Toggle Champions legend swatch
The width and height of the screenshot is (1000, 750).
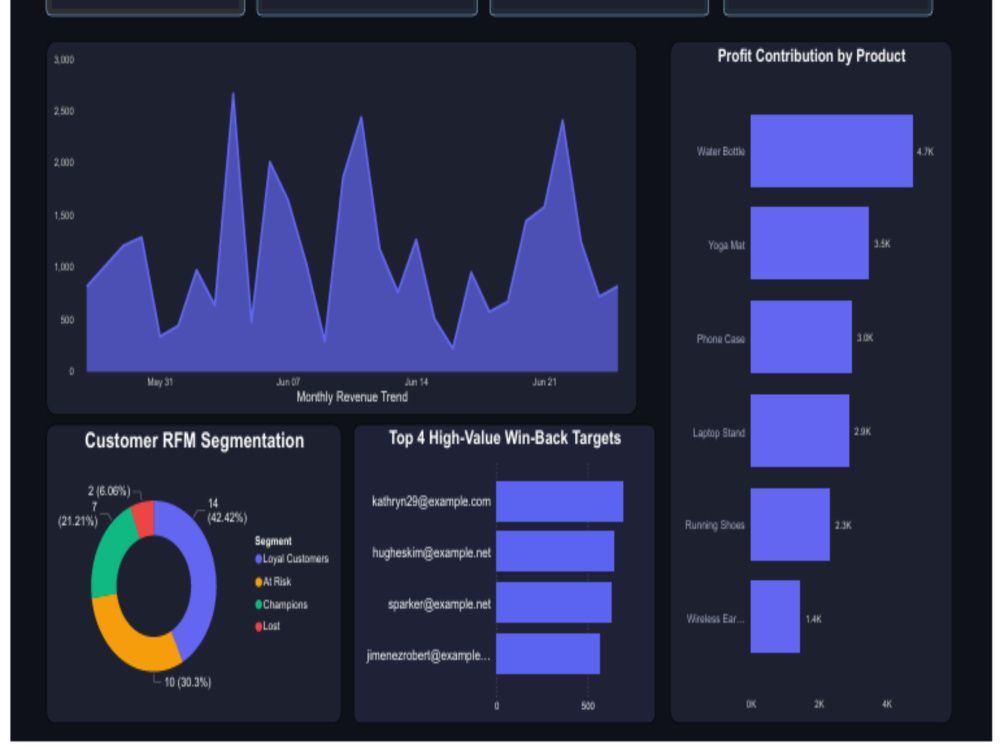pos(258,605)
